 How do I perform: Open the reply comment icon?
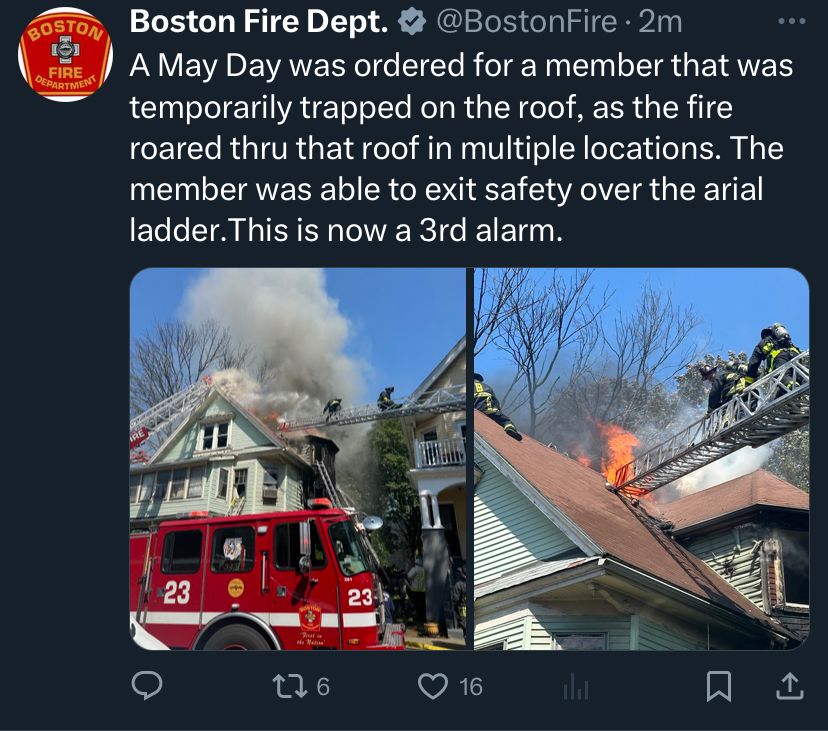coord(147,686)
